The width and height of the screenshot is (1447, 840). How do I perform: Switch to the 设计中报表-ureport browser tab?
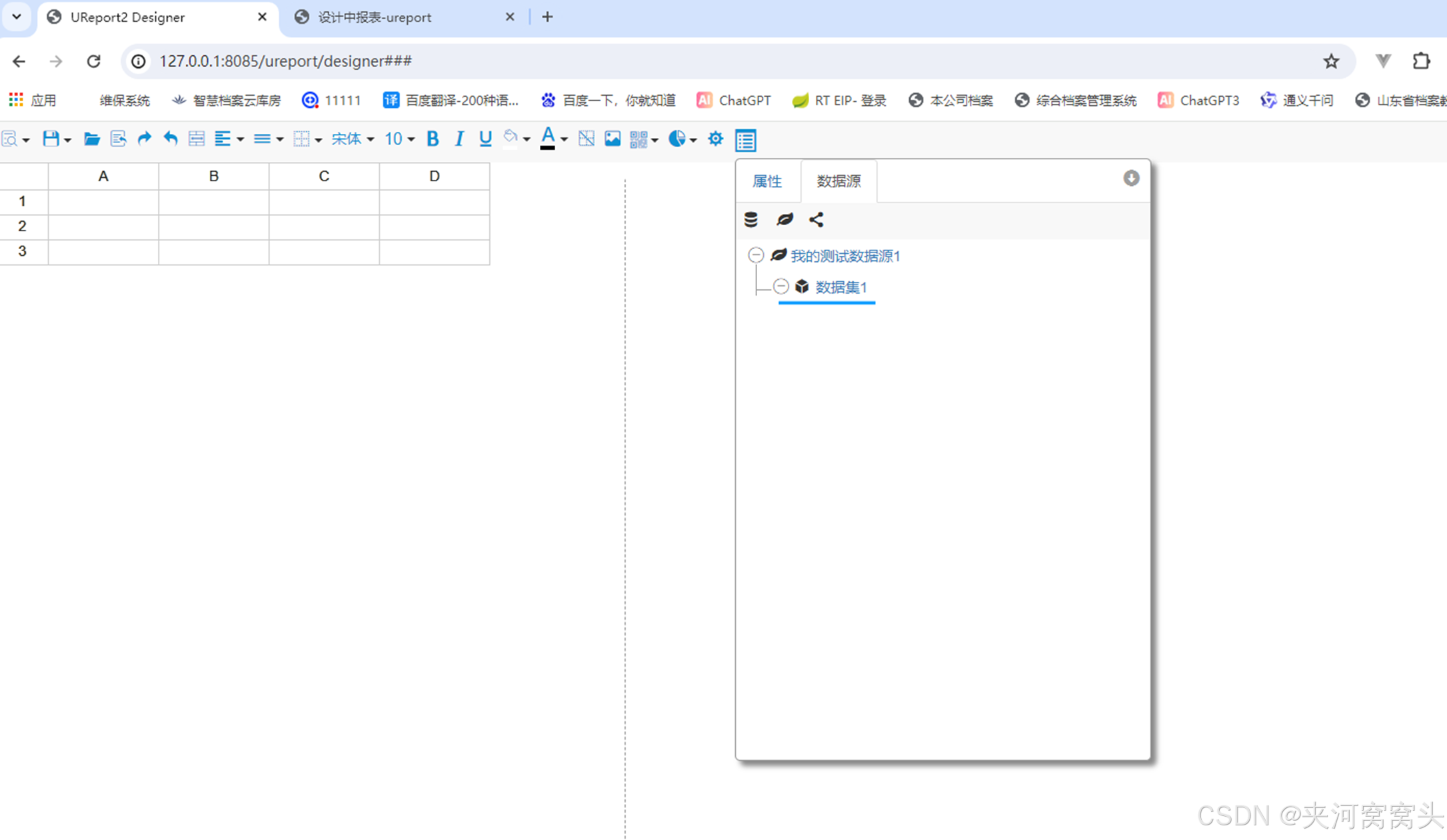374,17
